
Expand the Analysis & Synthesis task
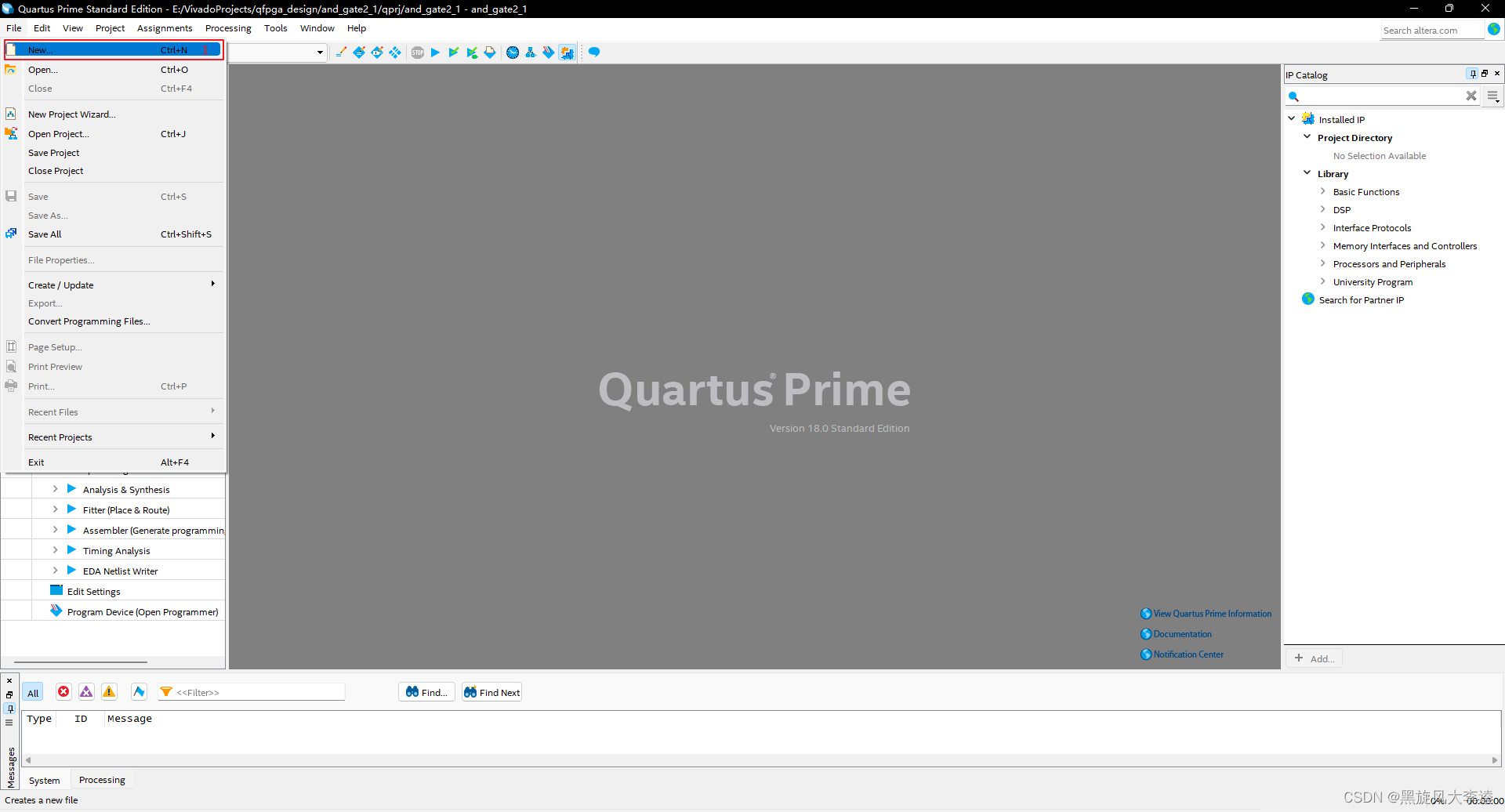(55, 489)
